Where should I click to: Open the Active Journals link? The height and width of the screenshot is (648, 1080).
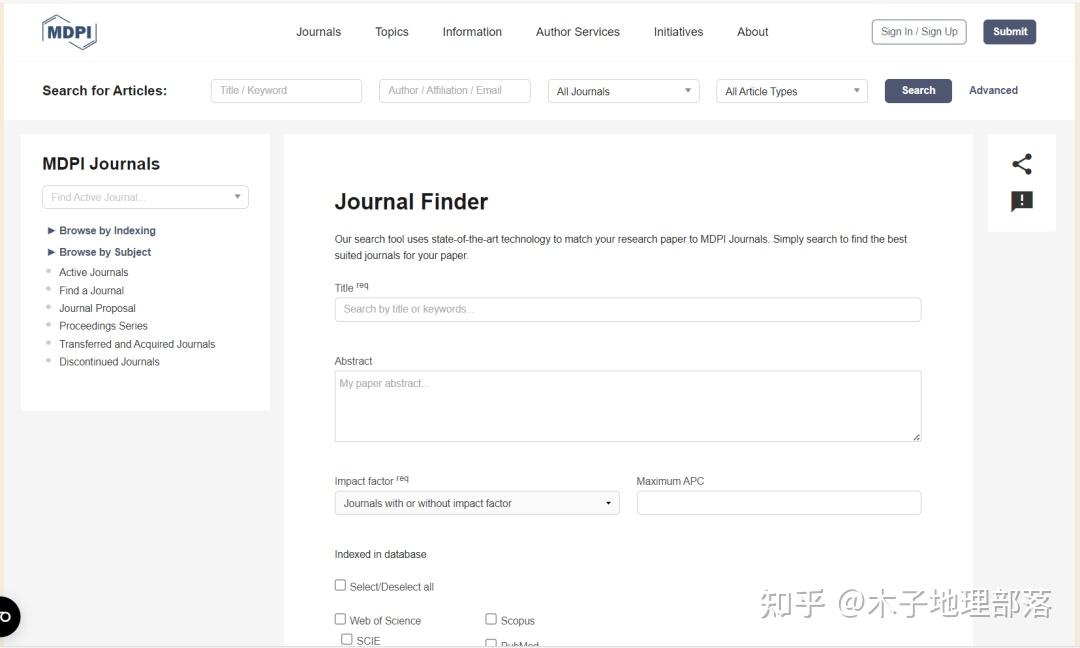click(x=94, y=272)
